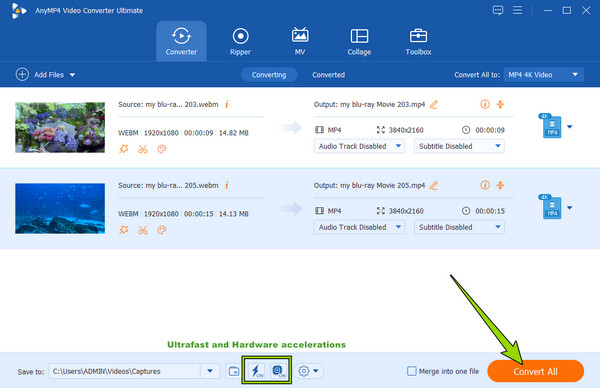This screenshot has width=600, height=388.
Task: Open the Subtitle dropdown for Movie 203
Action: point(459,146)
